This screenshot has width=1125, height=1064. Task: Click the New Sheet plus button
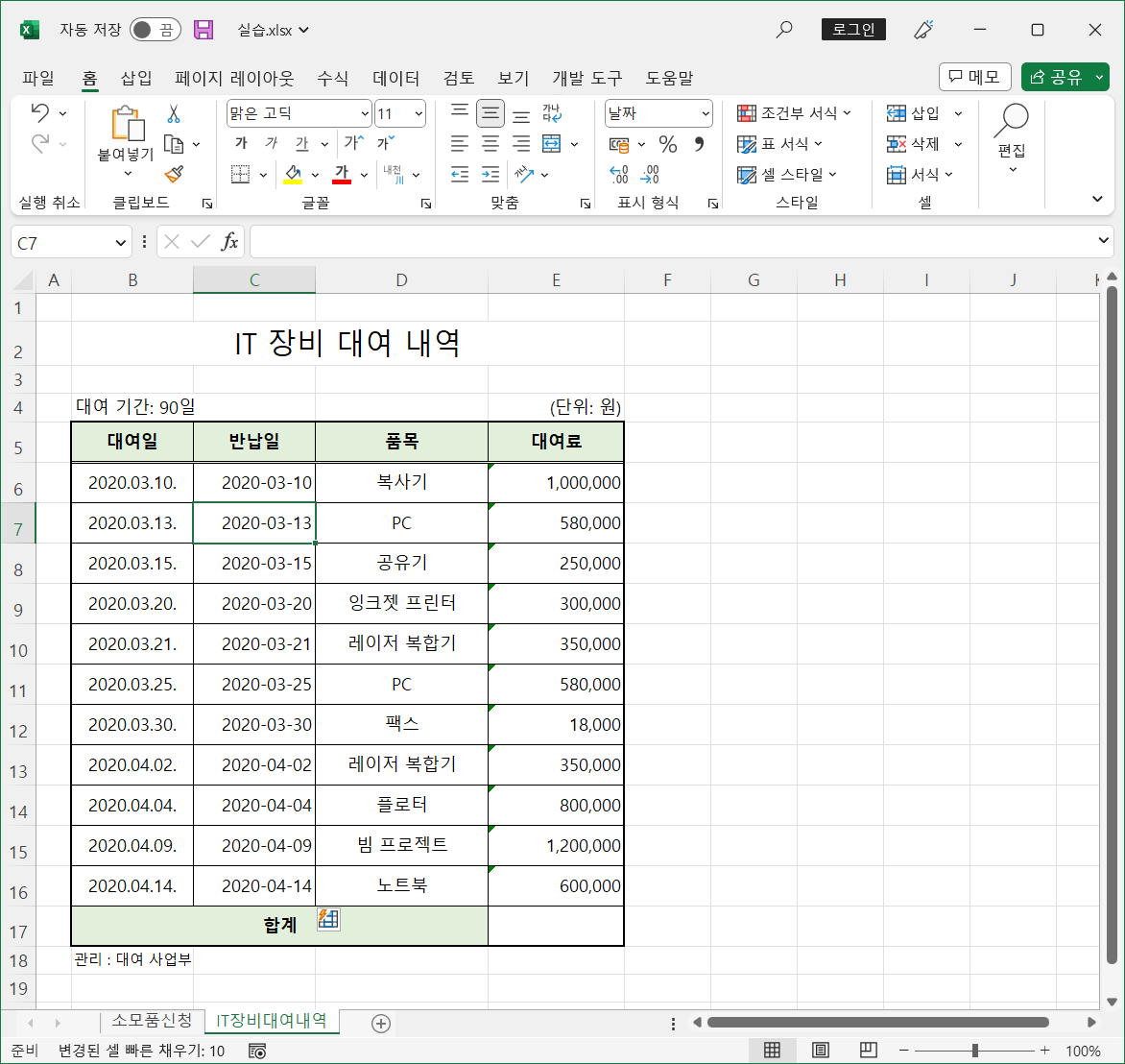381,1024
